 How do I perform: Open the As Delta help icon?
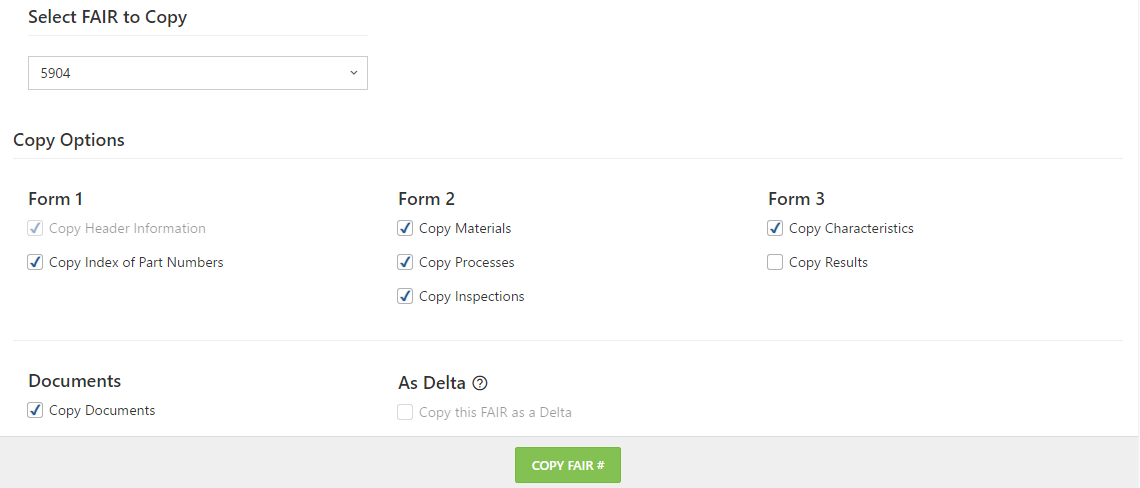479,383
